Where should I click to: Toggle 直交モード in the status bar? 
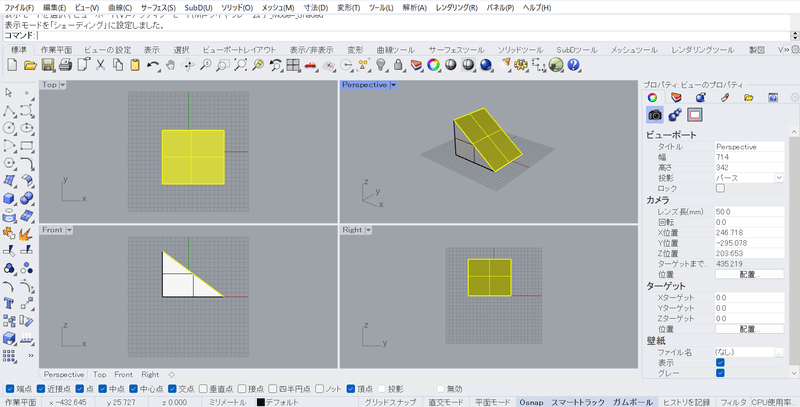pos(445,402)
